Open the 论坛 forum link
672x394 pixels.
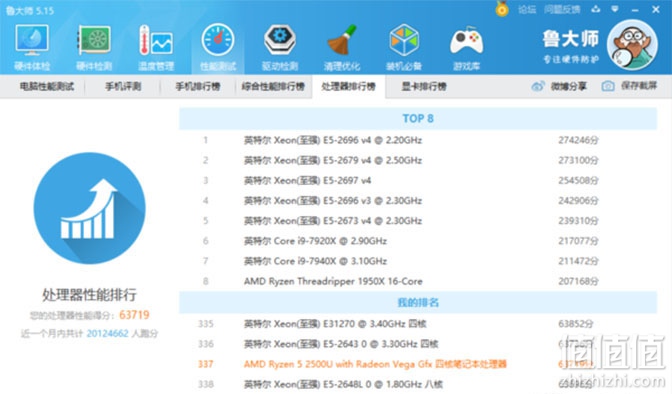527,9
